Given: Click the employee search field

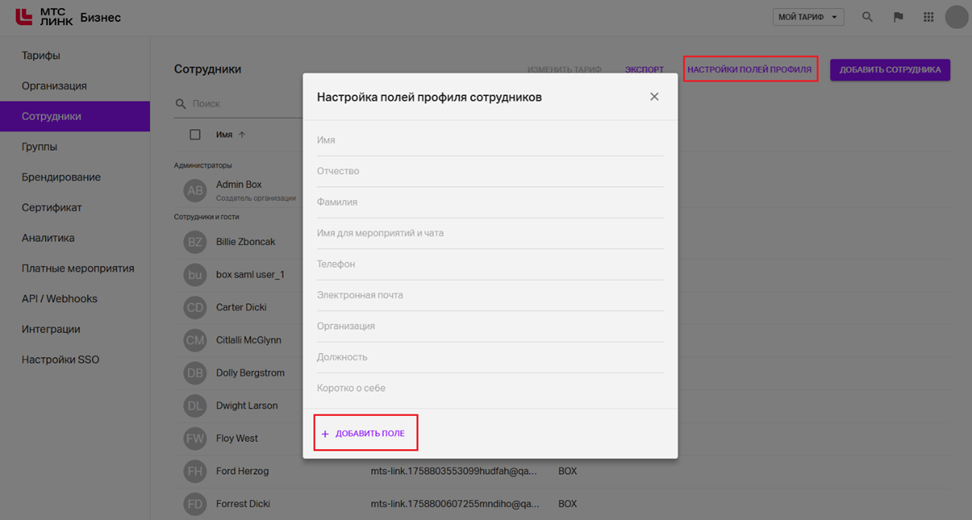Looking at the screenshot, I should (240, 104).
